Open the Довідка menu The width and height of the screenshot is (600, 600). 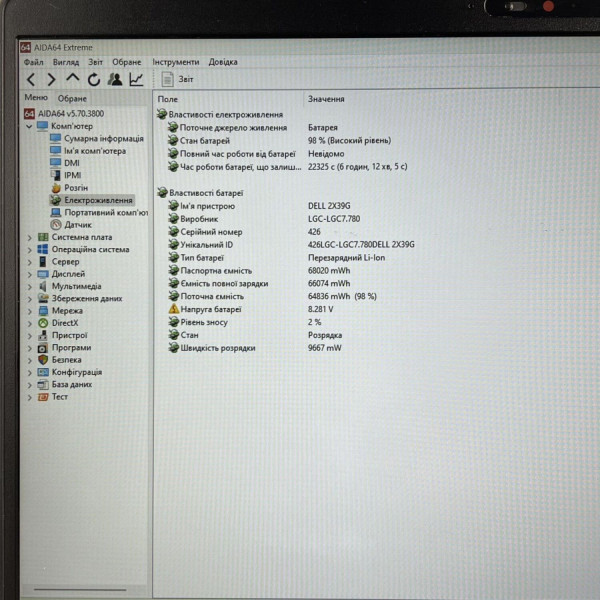(223, 62)
